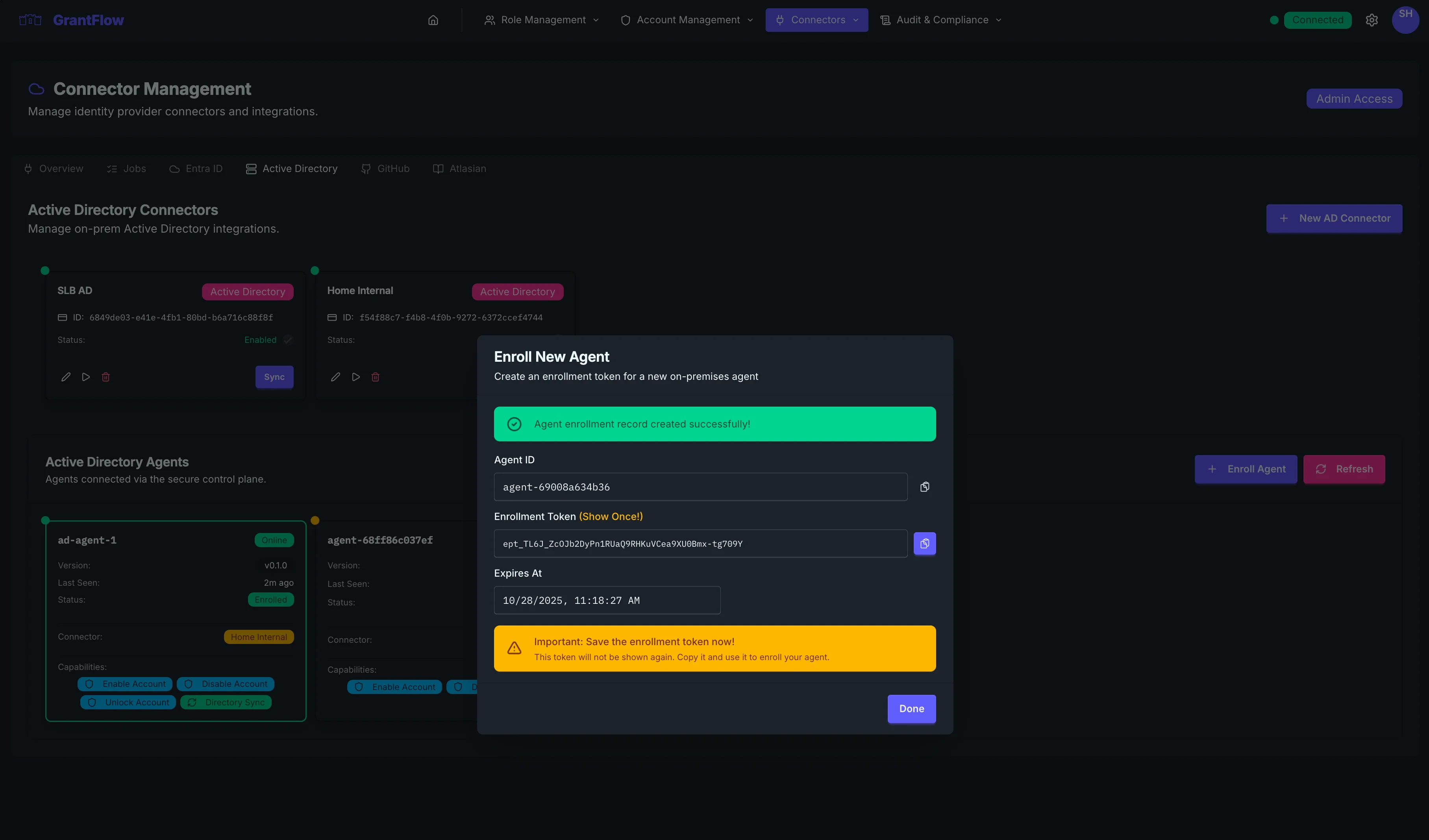Delete the SLB AD connector via trash icon
The width and height of the screenshot is (1429, 840).
(106, 377)
